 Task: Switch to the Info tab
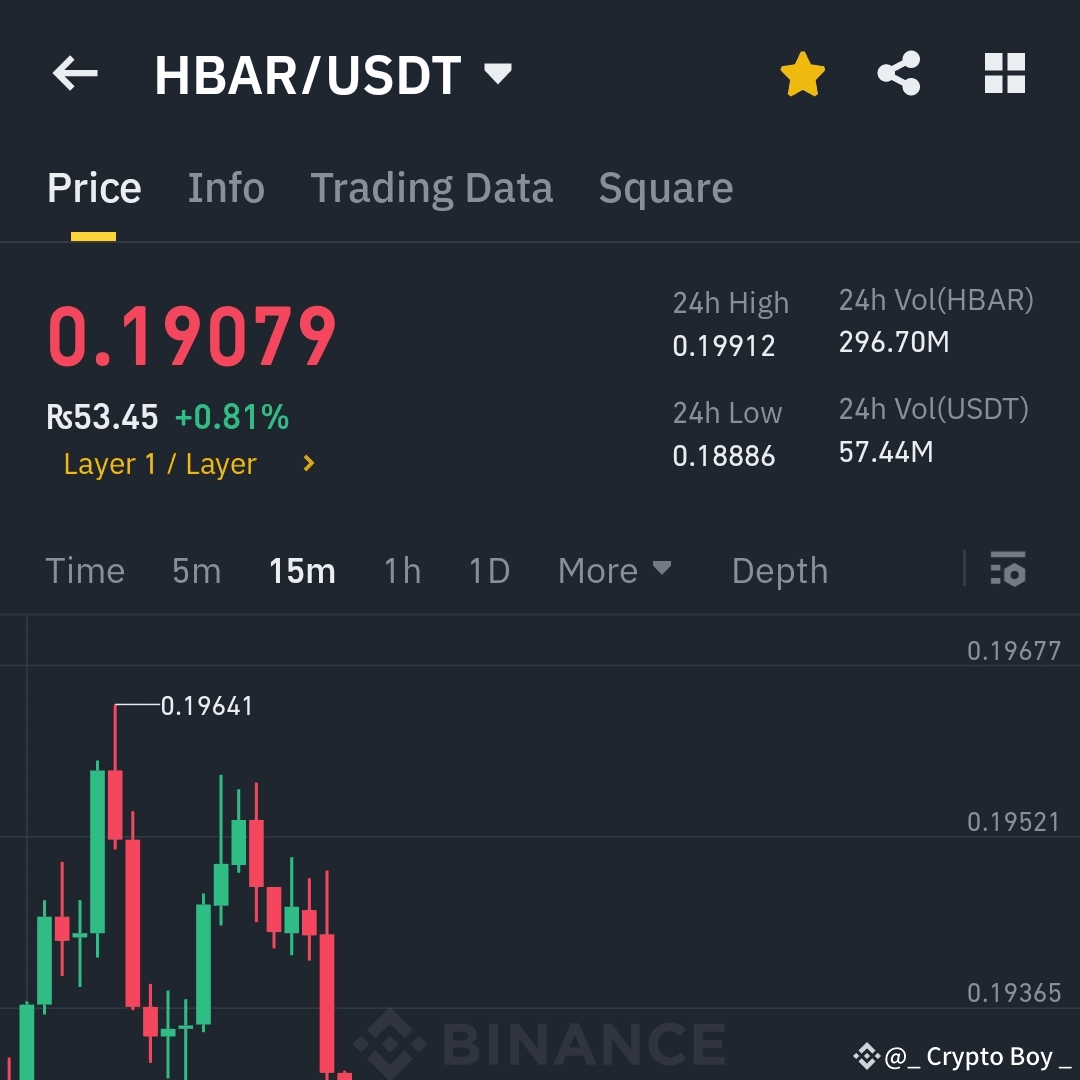(226, 188)
